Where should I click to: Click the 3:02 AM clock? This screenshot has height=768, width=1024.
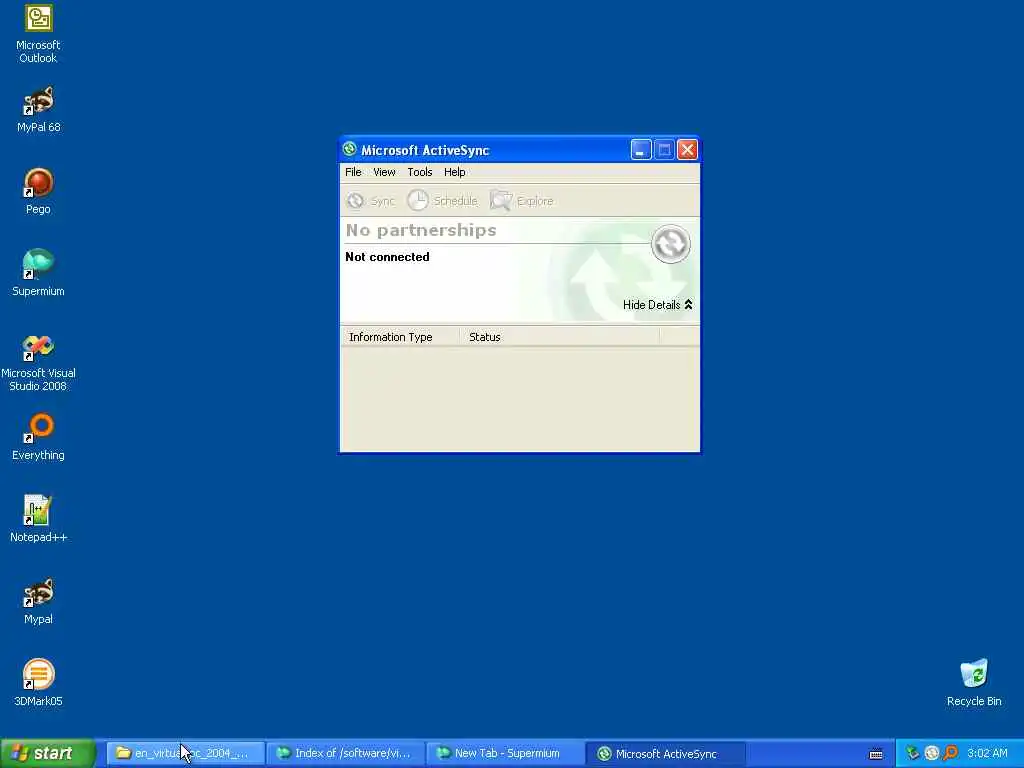(x=987, y=754)
